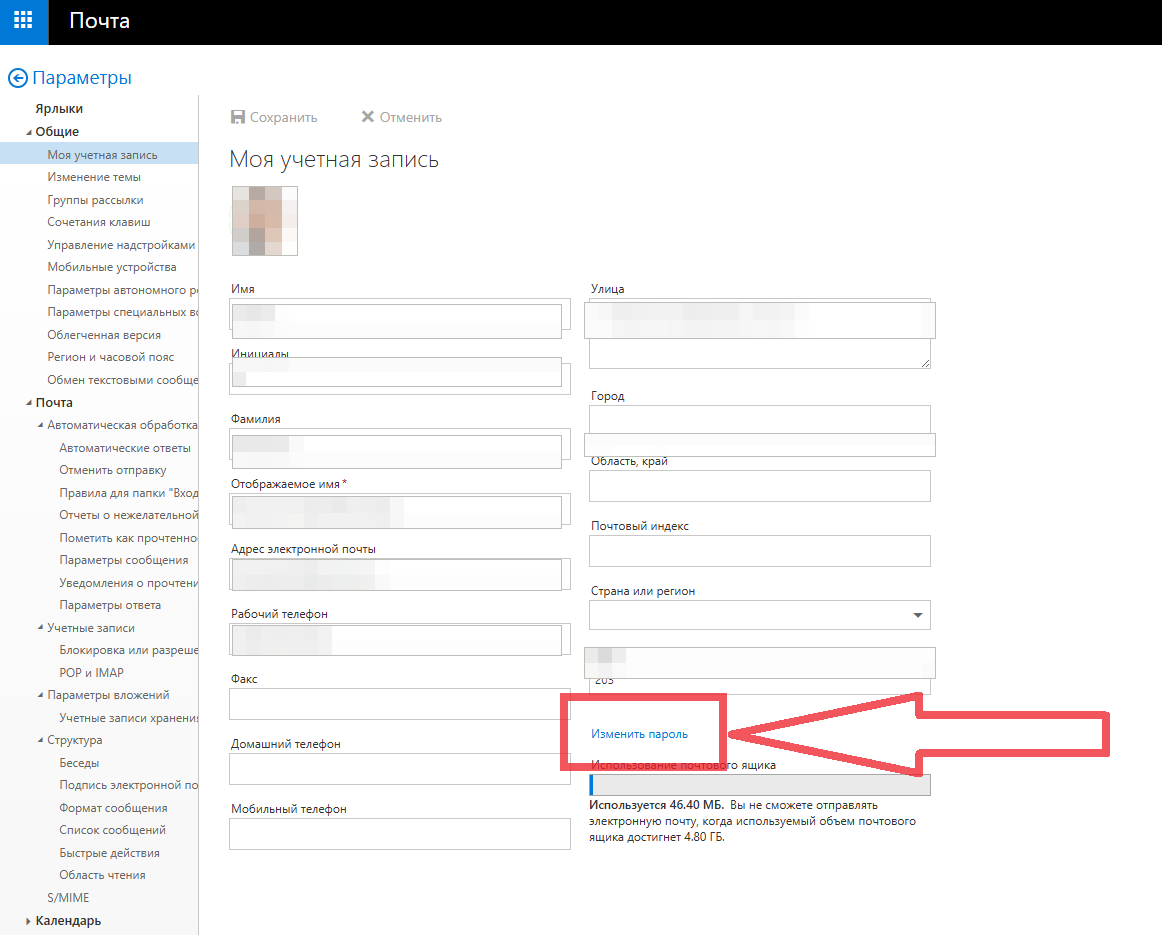Open the app launcher grid icon

coord(23,20)
